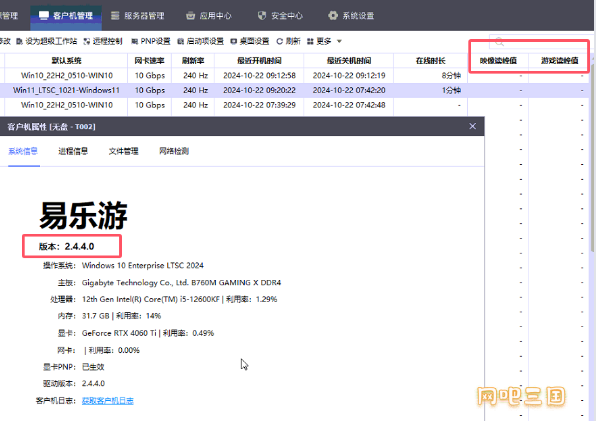The height and width of the screenshot is (421, 596).
Task: Select row Win11_LTSC_1021-Windows11
Action: pos(295,90)
